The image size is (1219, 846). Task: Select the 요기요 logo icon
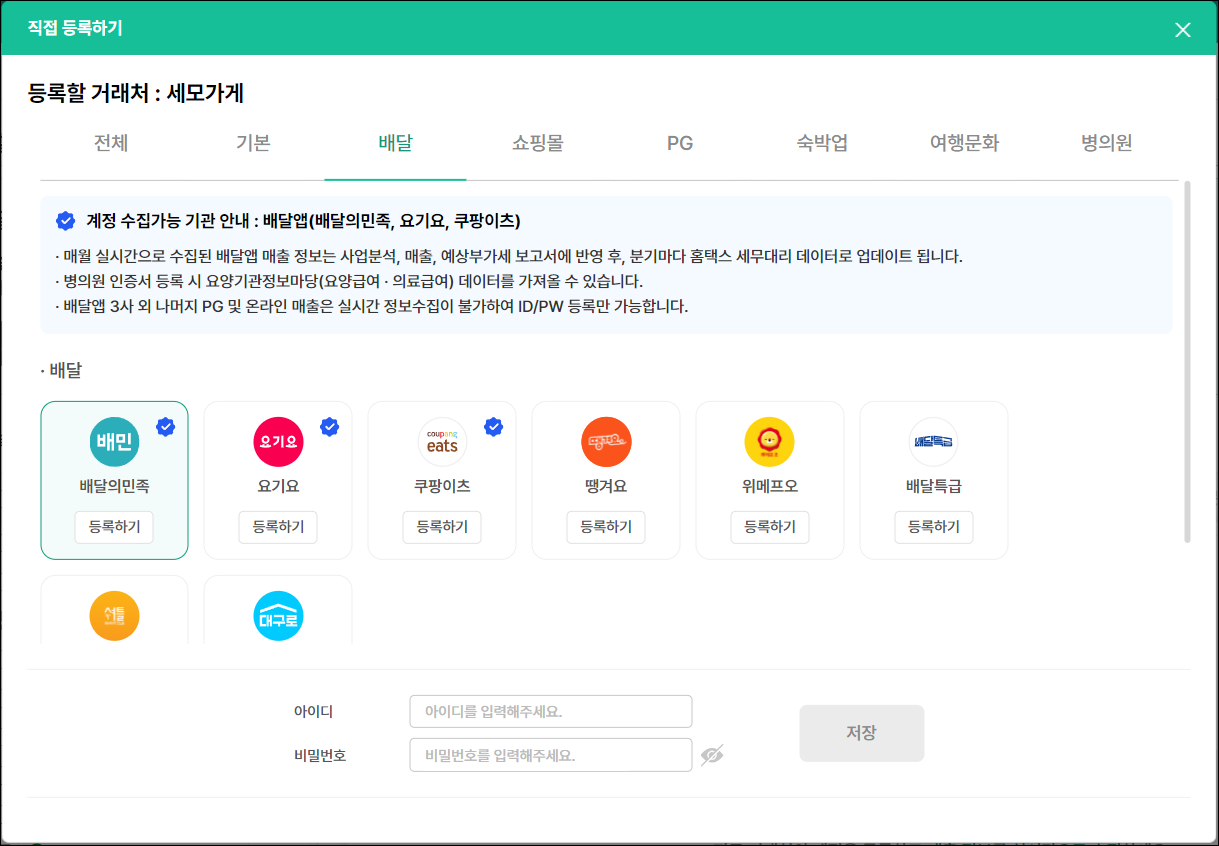tap(278, 442)
